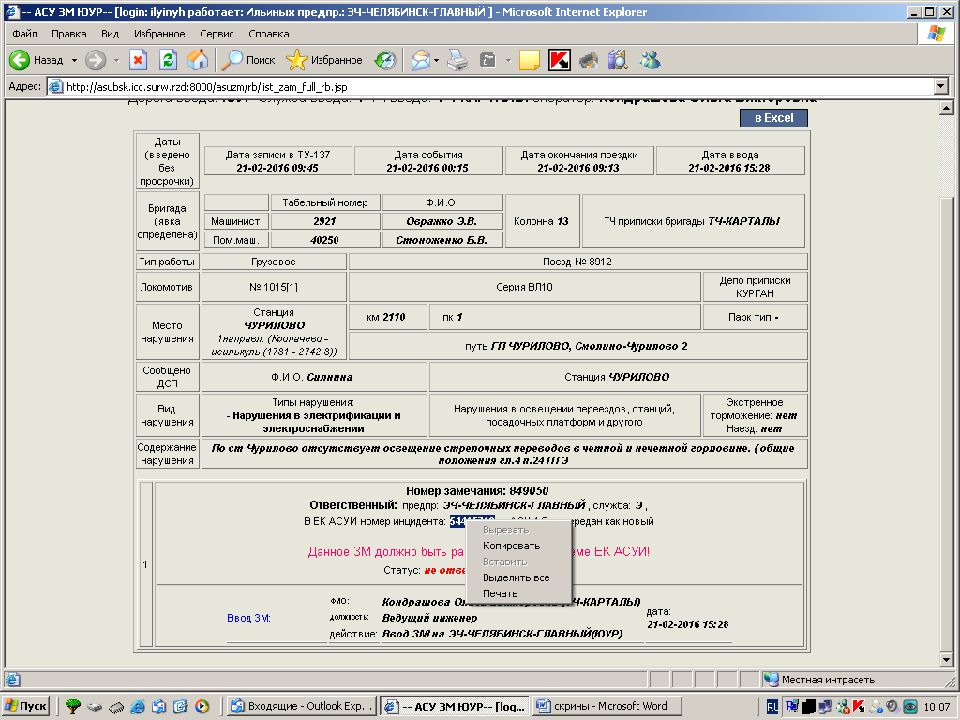Viewport: 960px width, 720px height.
Task: Click the Kaspersky K tray icon
Action: (x=858, y=707)
